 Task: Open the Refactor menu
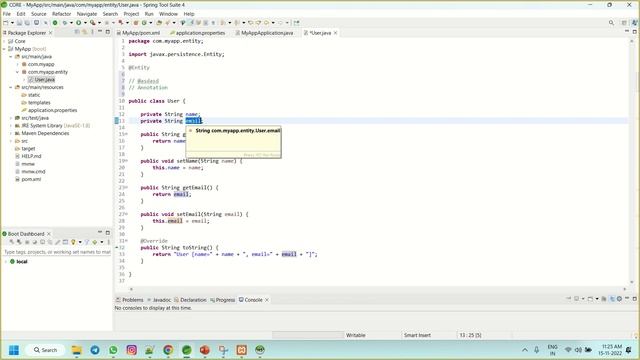pyautogui.click(x=62, y=14)
